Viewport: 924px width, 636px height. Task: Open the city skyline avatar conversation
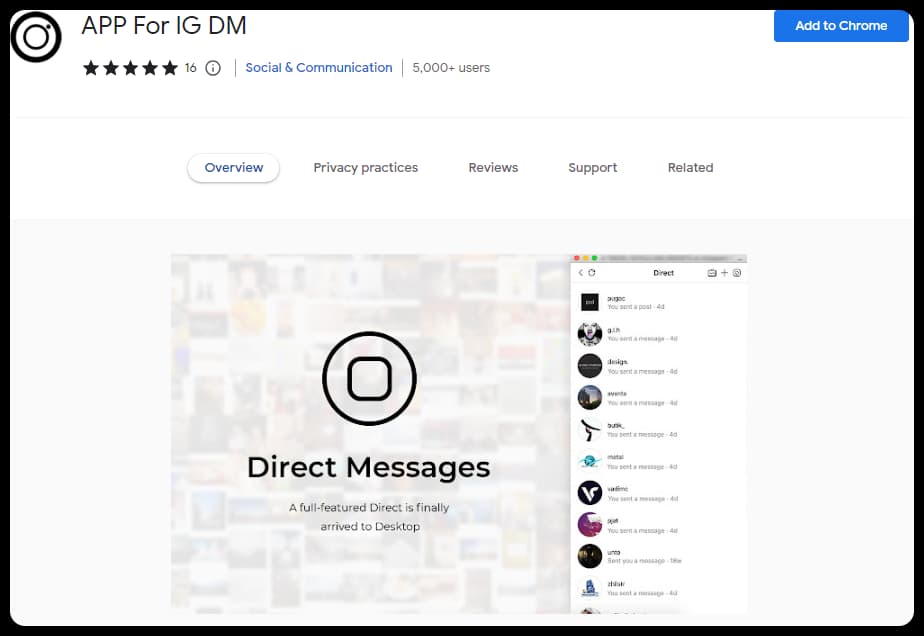pos(590,398)
